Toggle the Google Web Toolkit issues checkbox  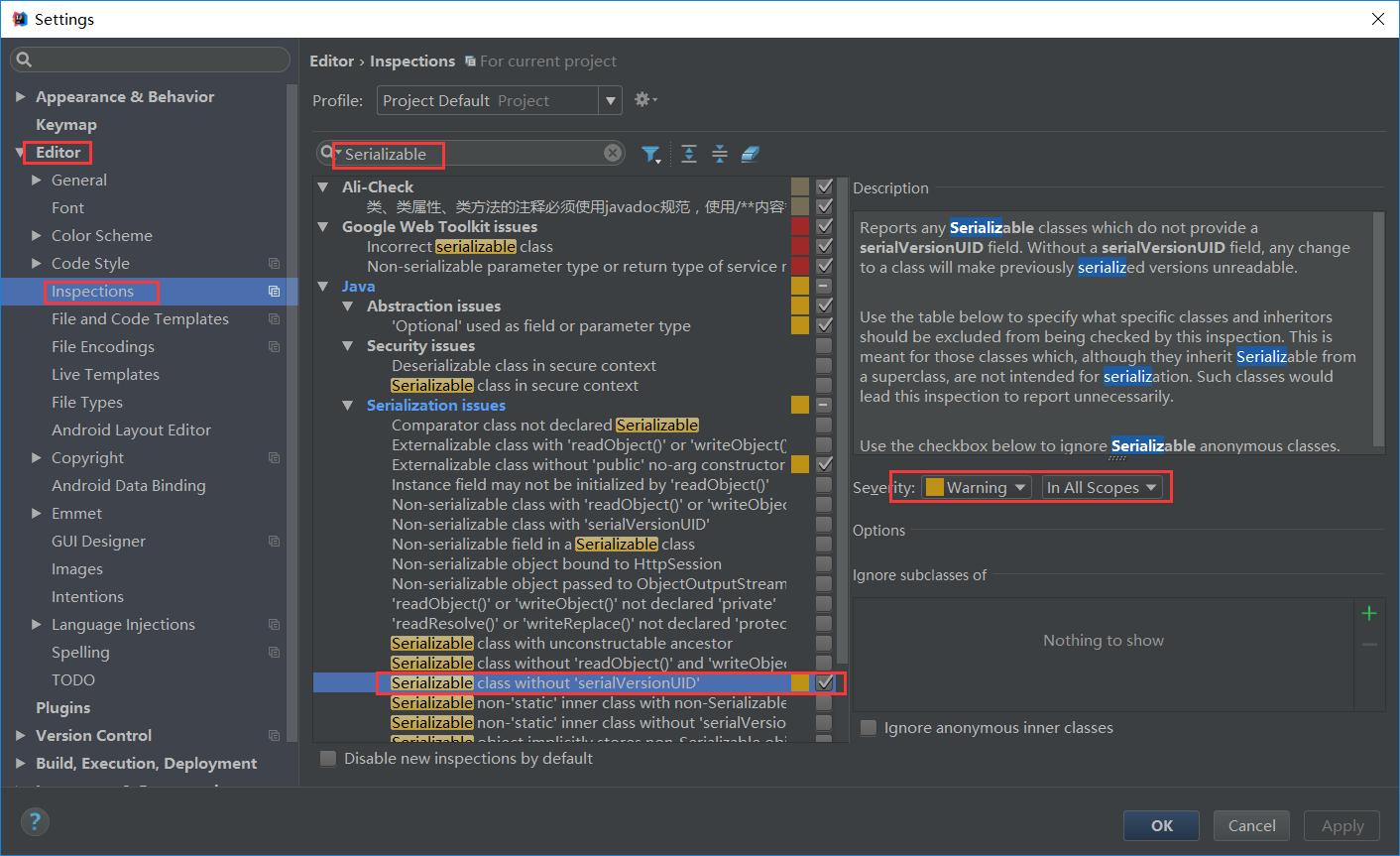[x=824, y=226]
